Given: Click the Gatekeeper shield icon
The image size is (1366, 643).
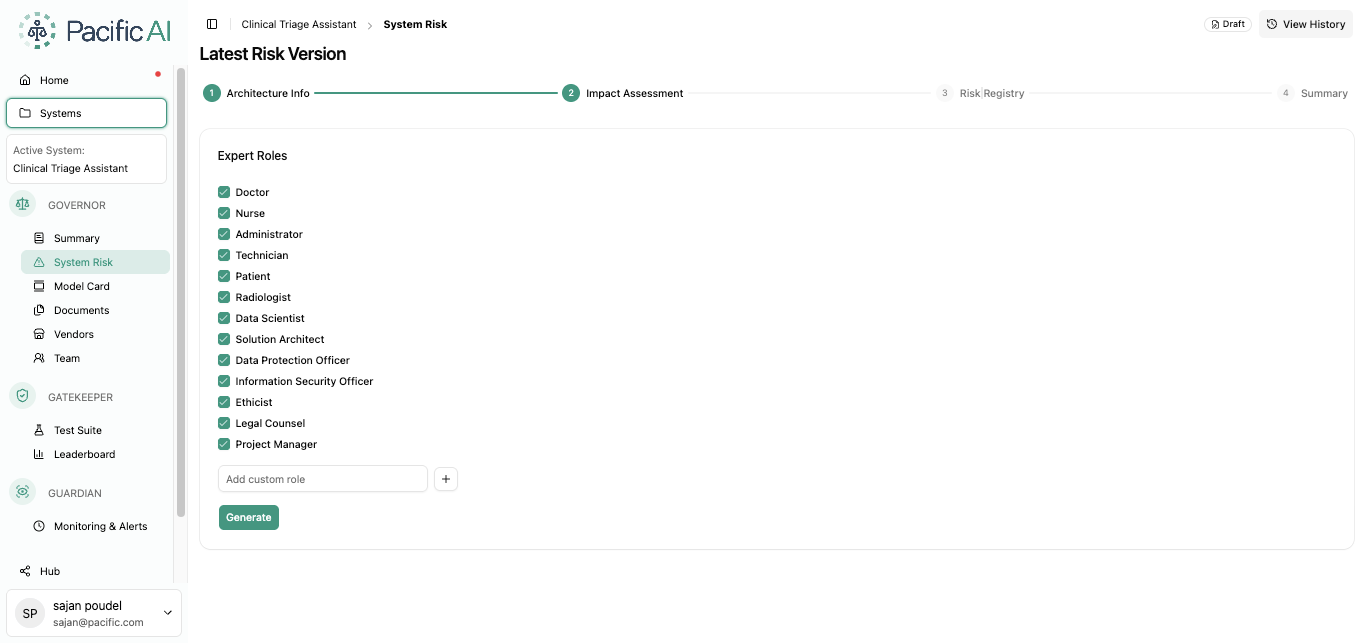Looking at the screenshot, I should click(22, 396).
